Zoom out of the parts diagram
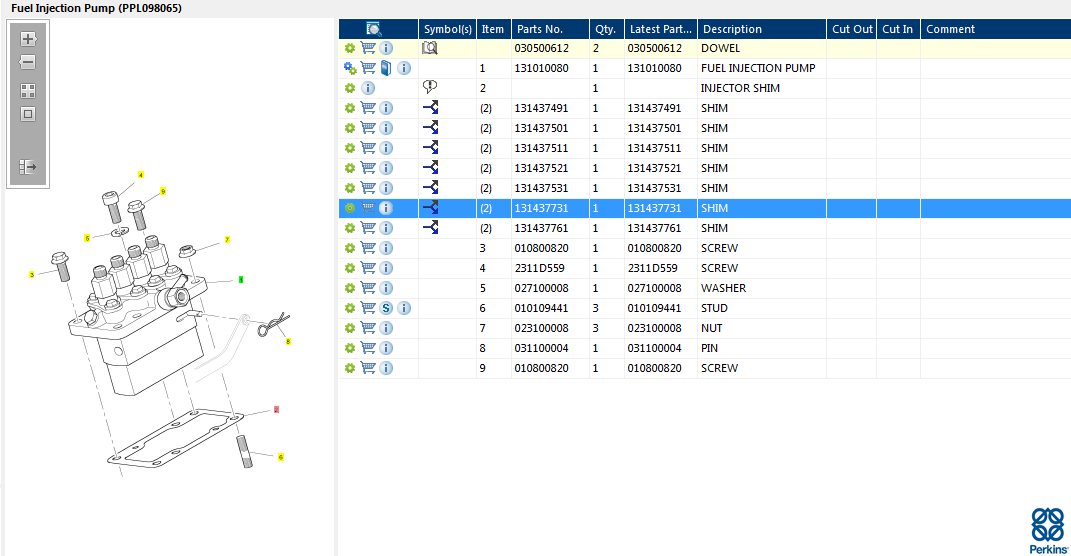1071x556 pixels. pos(28,62)
